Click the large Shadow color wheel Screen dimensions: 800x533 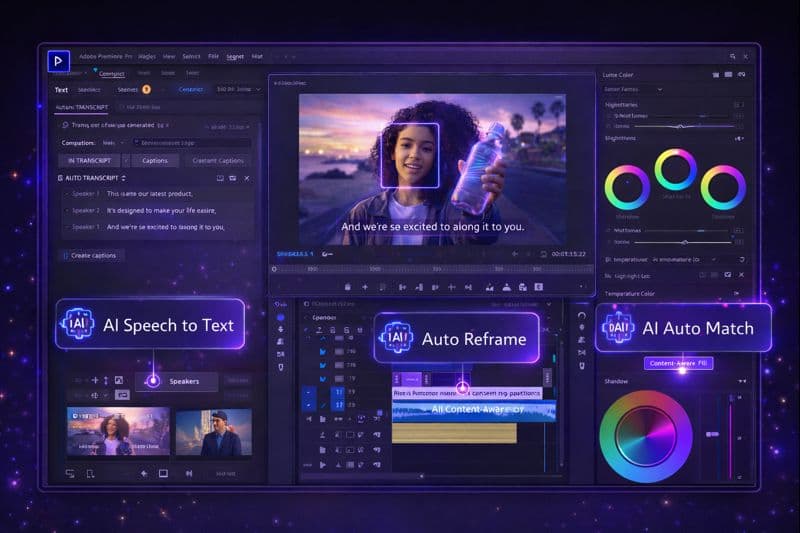tap(645, 437)
